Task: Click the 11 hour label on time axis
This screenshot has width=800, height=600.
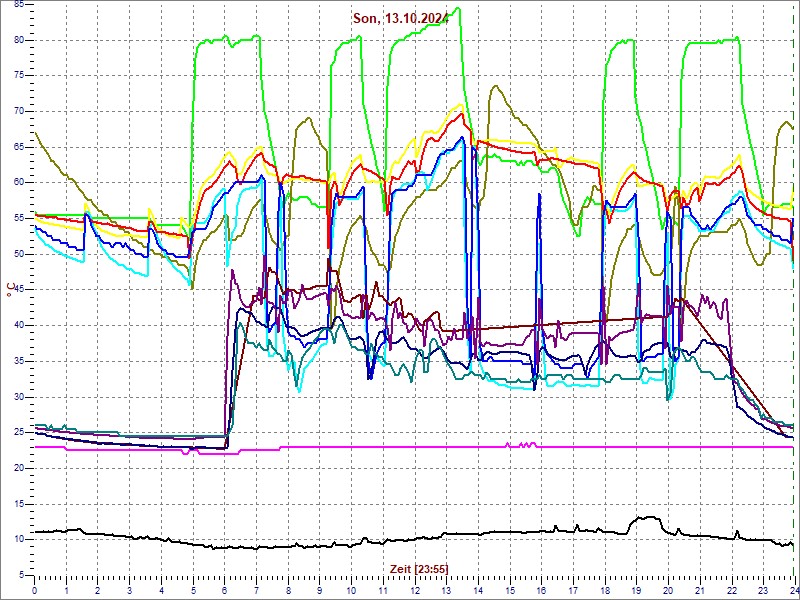Action: 383,590
